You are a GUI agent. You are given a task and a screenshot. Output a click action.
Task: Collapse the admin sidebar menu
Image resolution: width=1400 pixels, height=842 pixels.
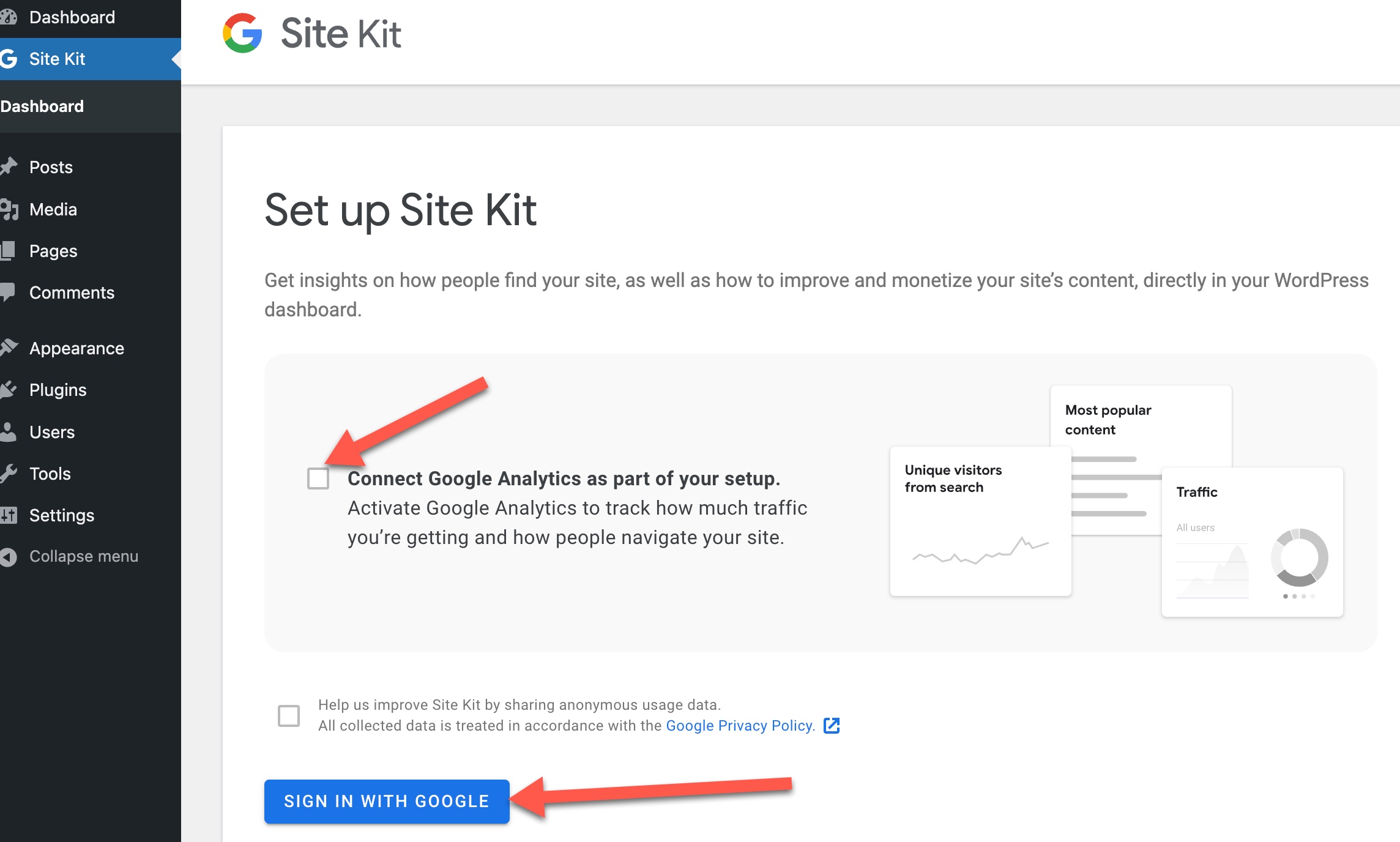tap(69, 556)
